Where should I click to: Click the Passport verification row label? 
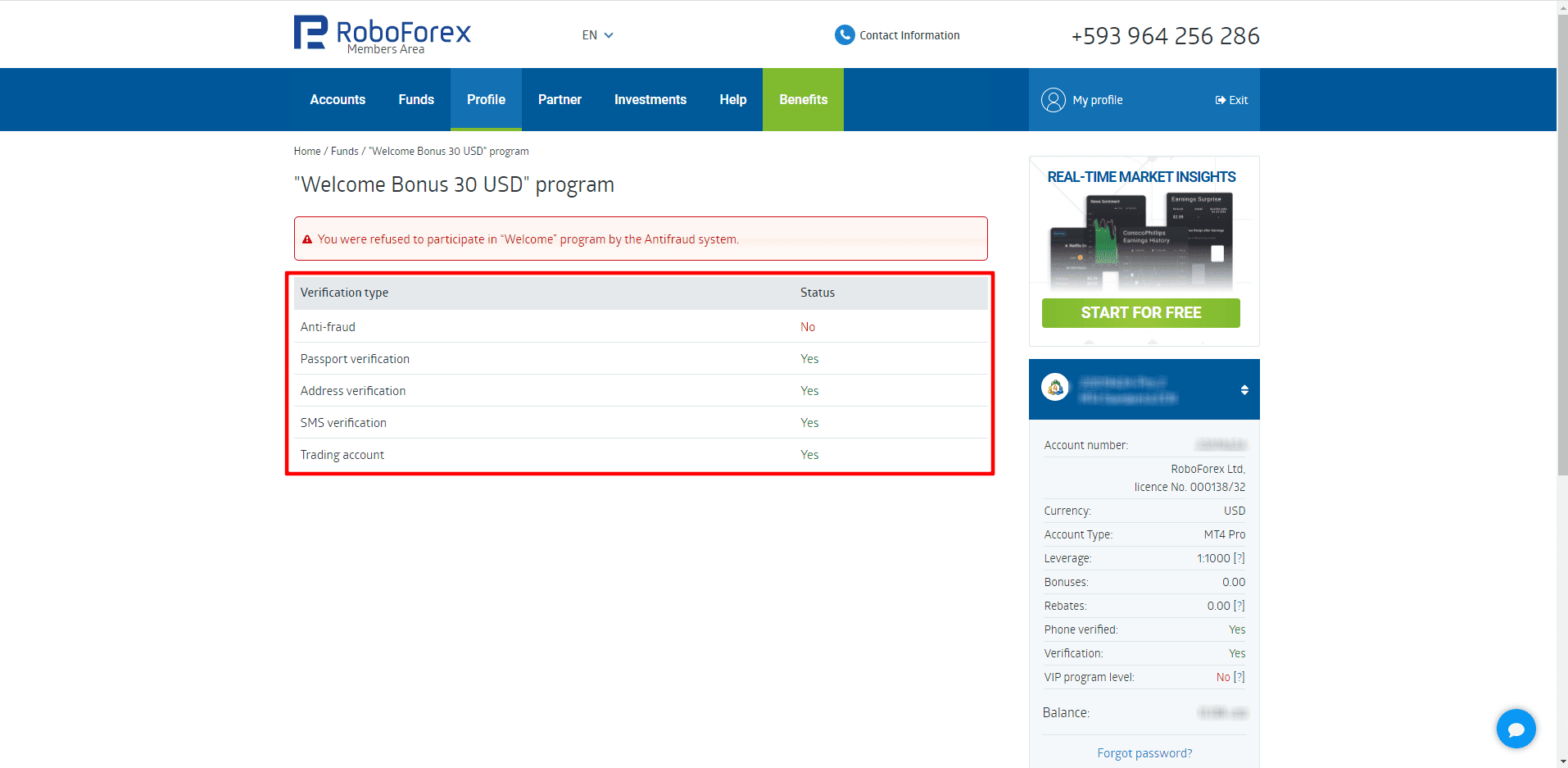coord(355,359)
